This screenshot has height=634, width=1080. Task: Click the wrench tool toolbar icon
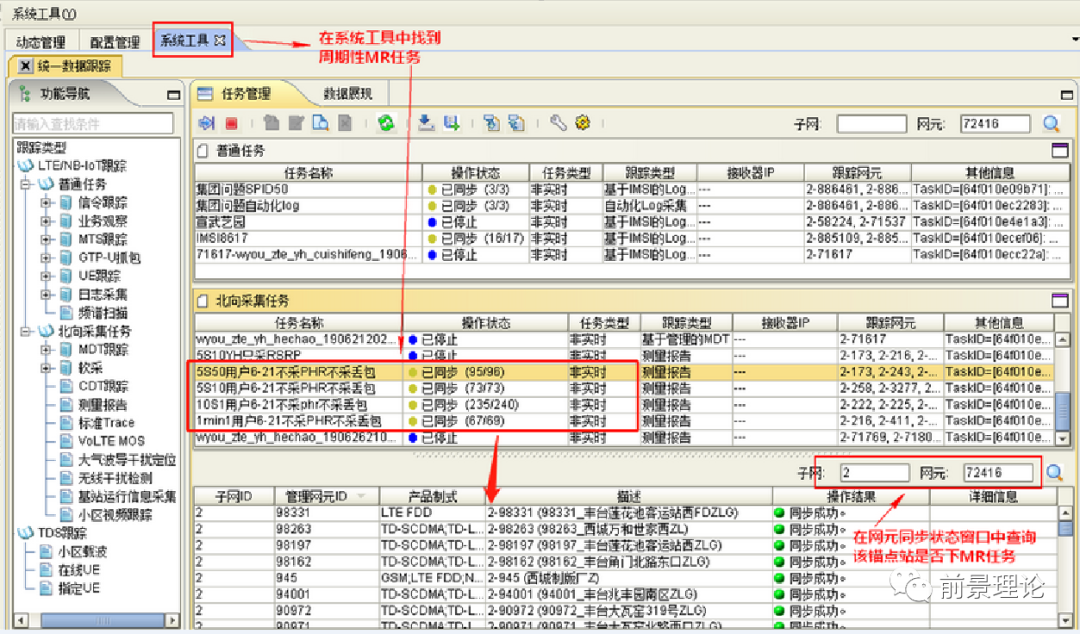pos(558,124)
